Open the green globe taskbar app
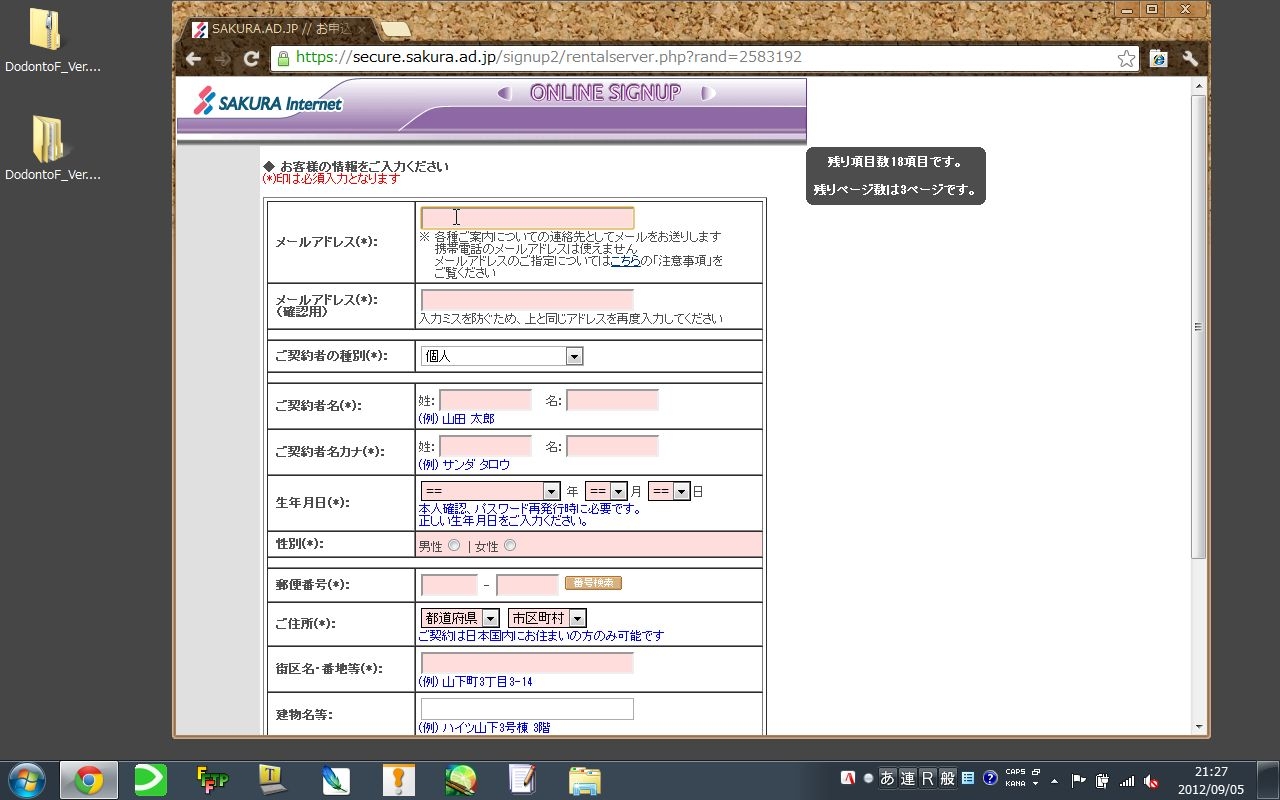 [460, 780]
